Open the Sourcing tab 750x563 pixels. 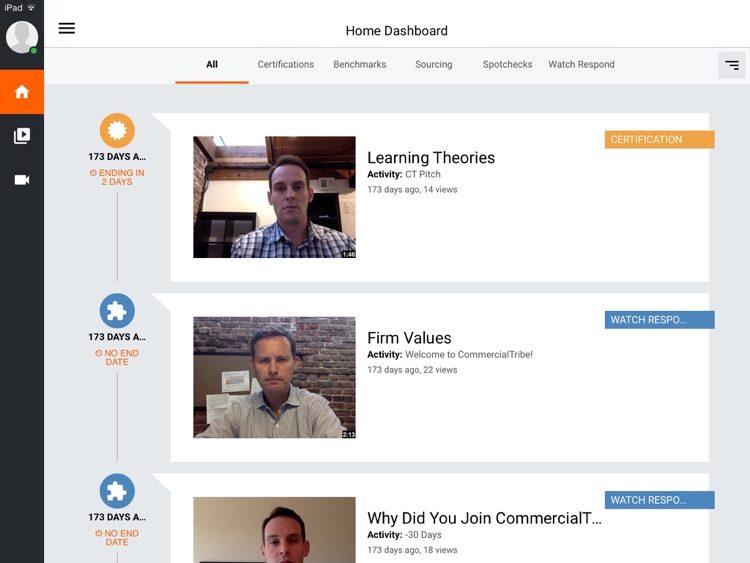[433, 65]
